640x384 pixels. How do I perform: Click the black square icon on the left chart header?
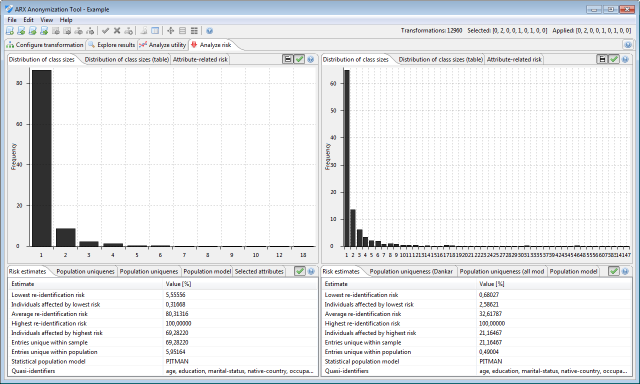click(288, 59)
